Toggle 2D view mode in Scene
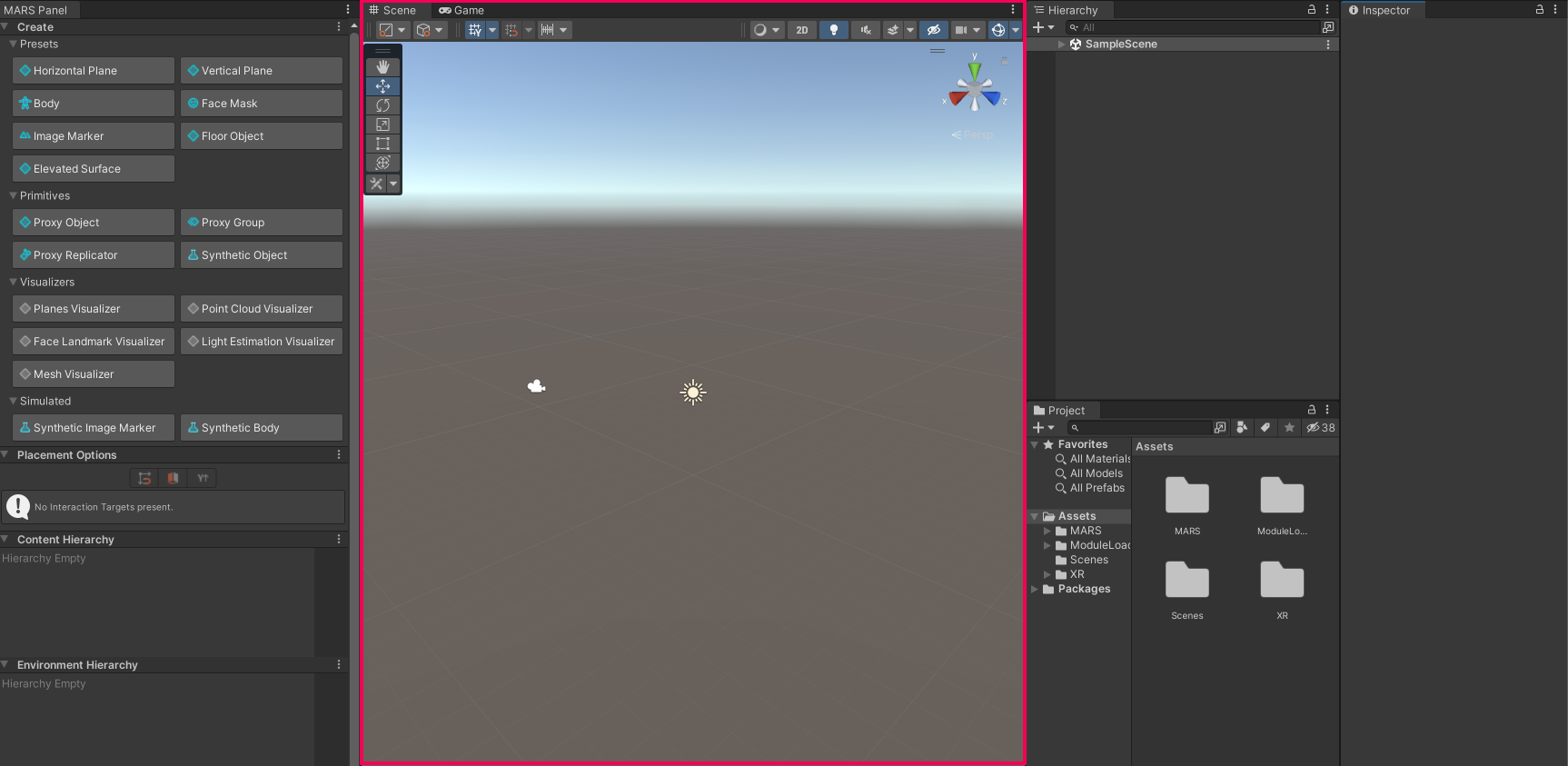Image resolution: width=1568 pixels, height=766 pixels. tap(801, 30)
